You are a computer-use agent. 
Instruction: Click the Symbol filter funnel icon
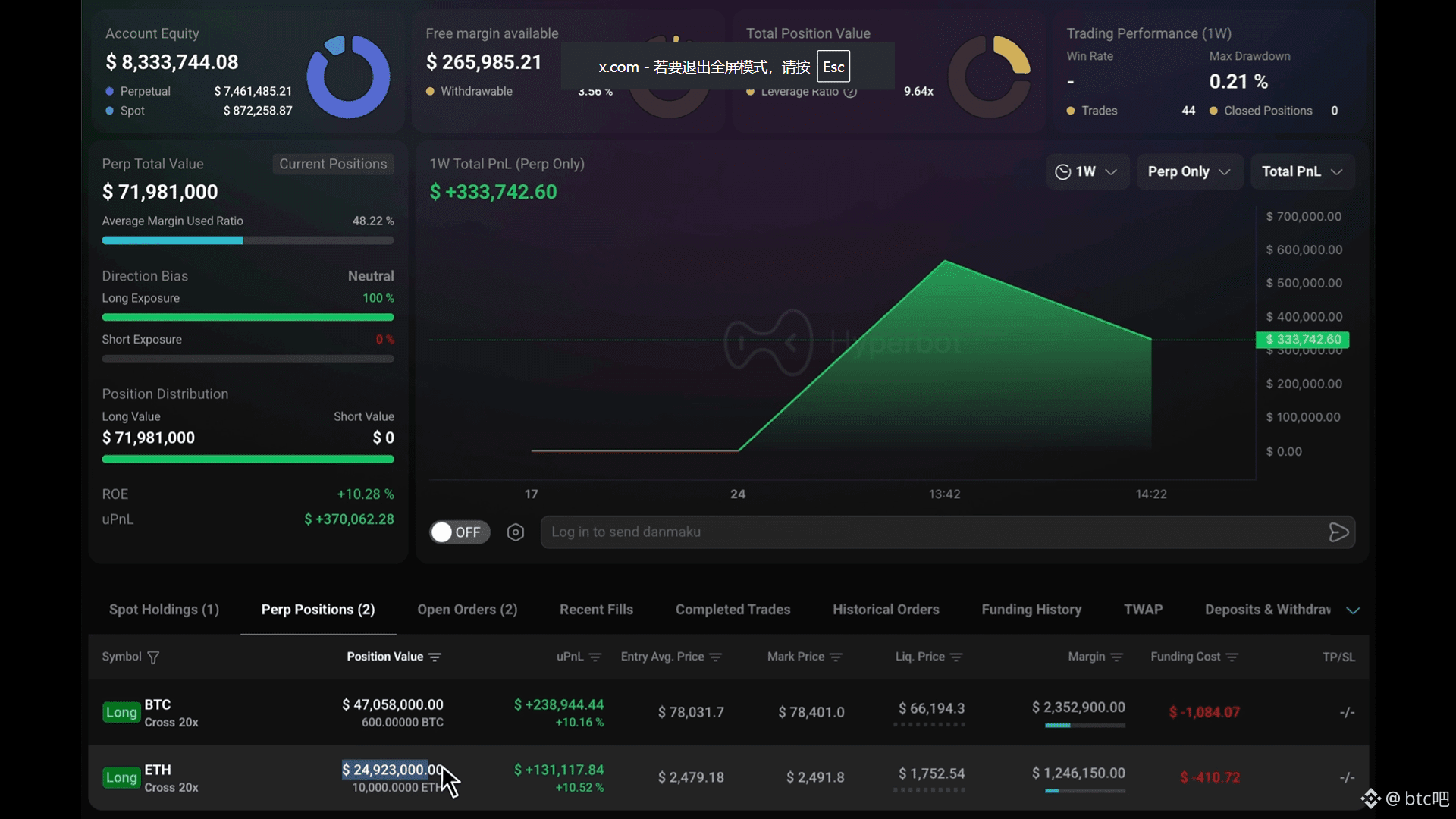click(153, 657)
